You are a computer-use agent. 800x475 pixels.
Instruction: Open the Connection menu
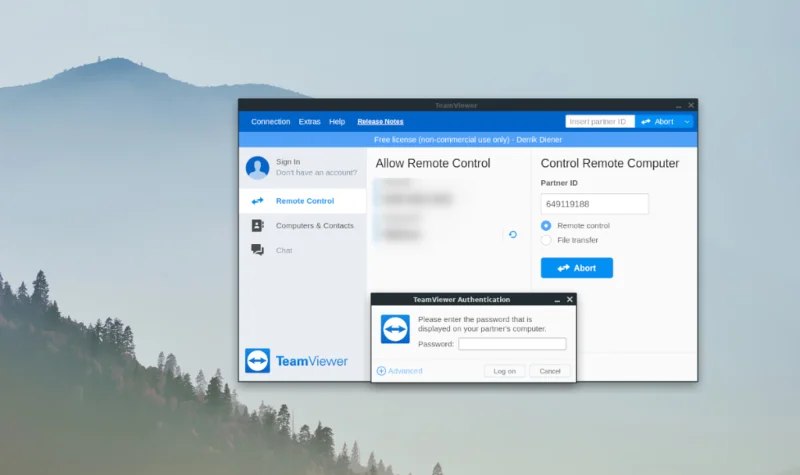pyautogui.click(x=270, y=121)
